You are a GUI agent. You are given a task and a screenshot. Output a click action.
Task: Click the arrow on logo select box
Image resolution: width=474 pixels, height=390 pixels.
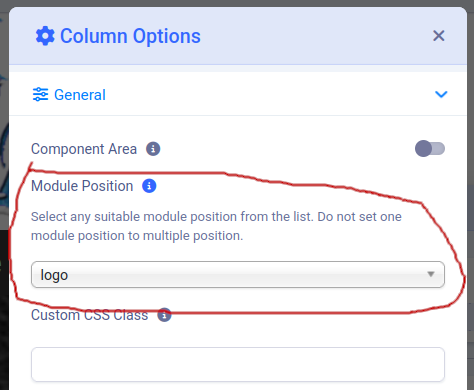pos(431,274)
